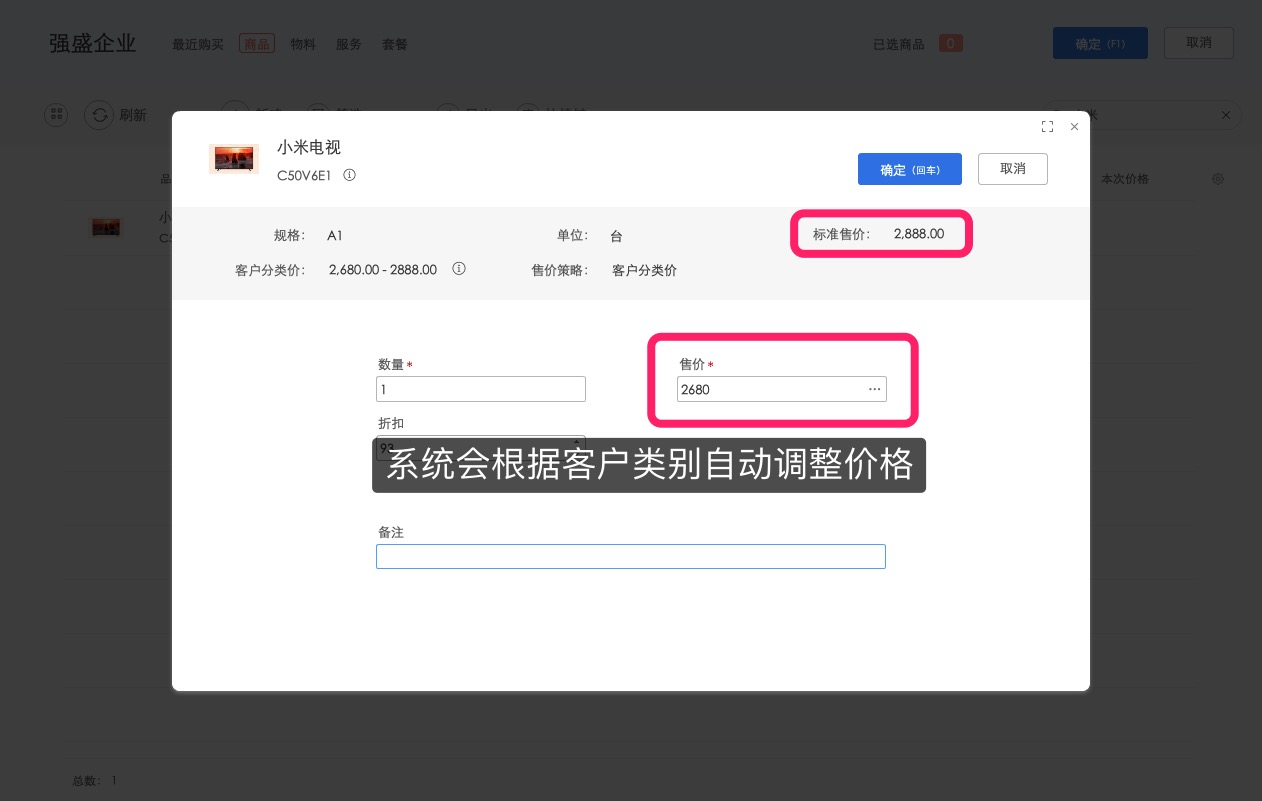This screenshot has width=1262, height=801.
Task: Open the 已选商品 selected items badge
Action: pos(950,43)
